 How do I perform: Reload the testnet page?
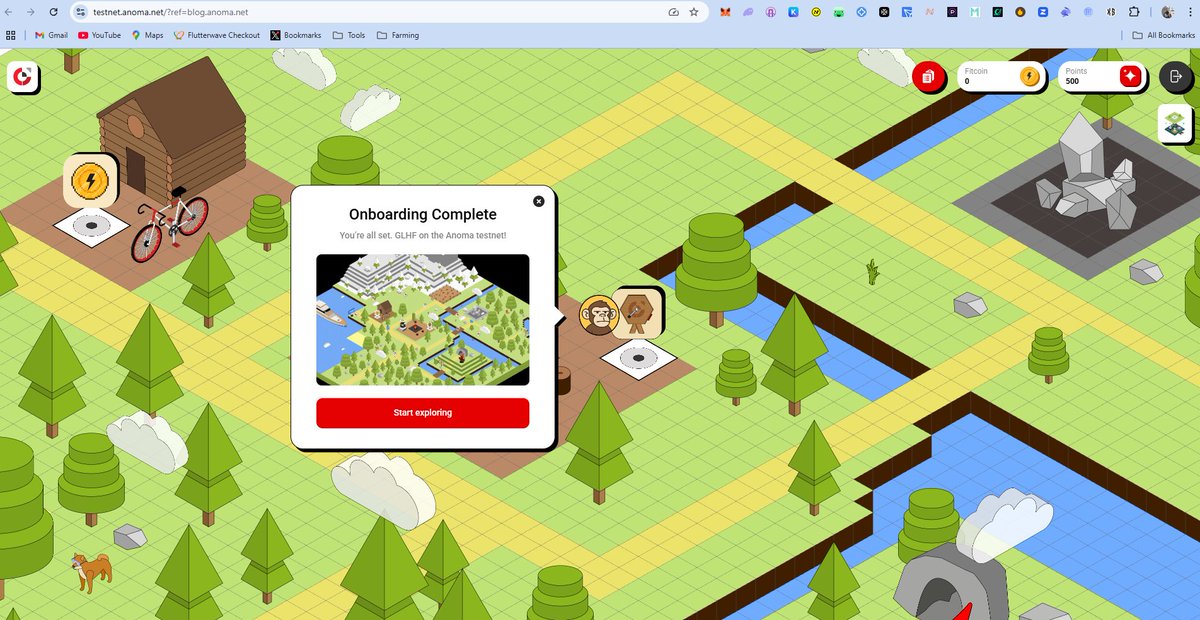tap(55, 12)
